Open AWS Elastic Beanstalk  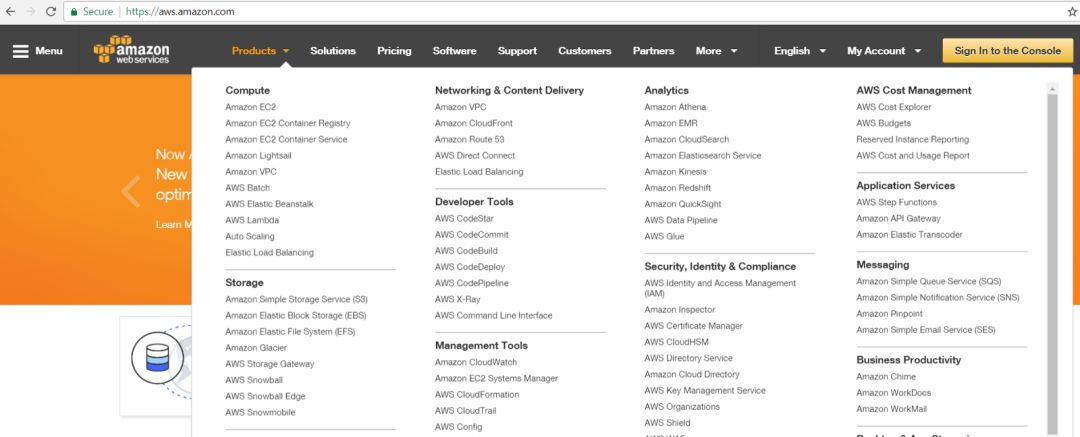[269, 204]
